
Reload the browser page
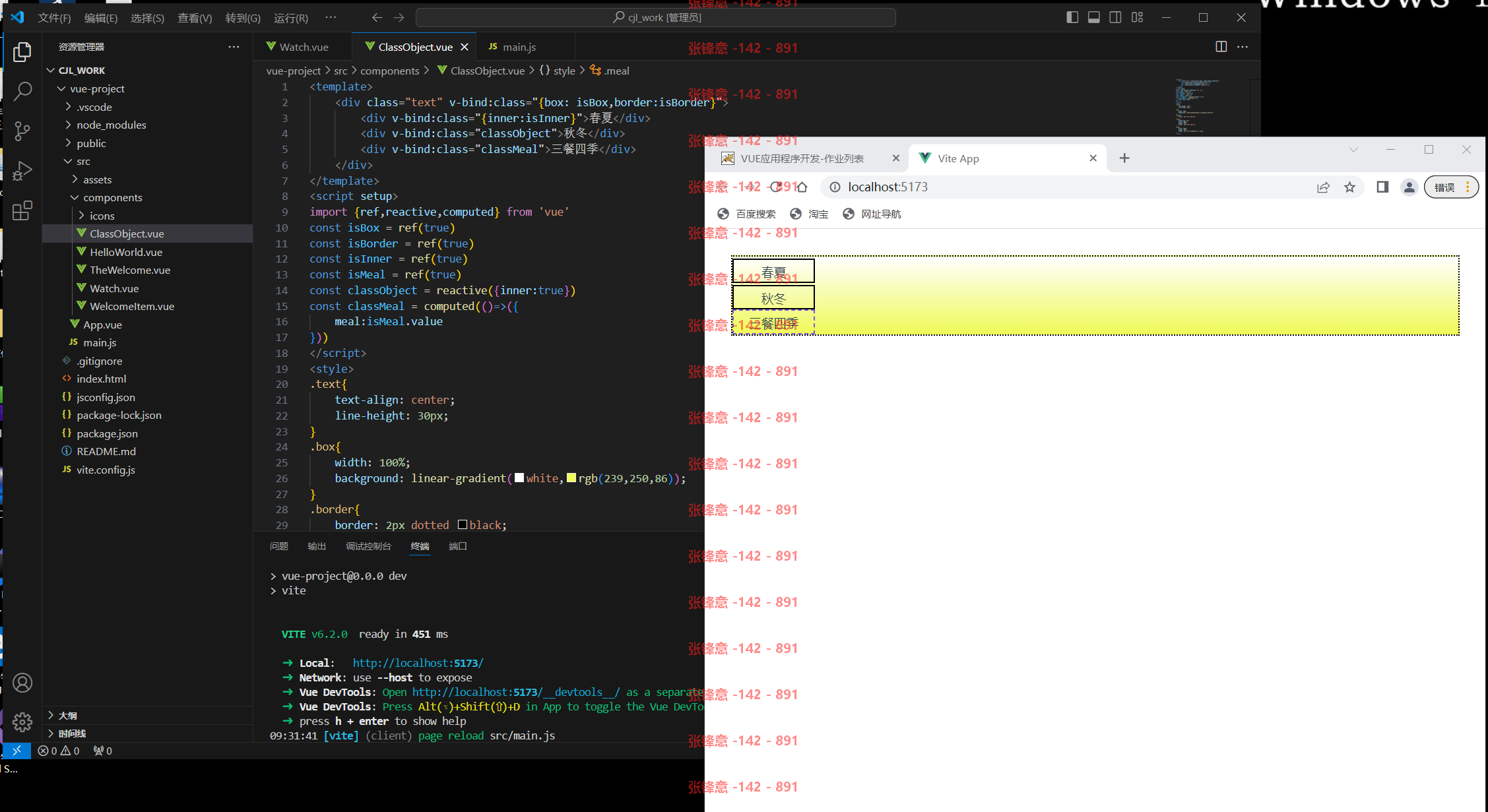coord(776,187)
